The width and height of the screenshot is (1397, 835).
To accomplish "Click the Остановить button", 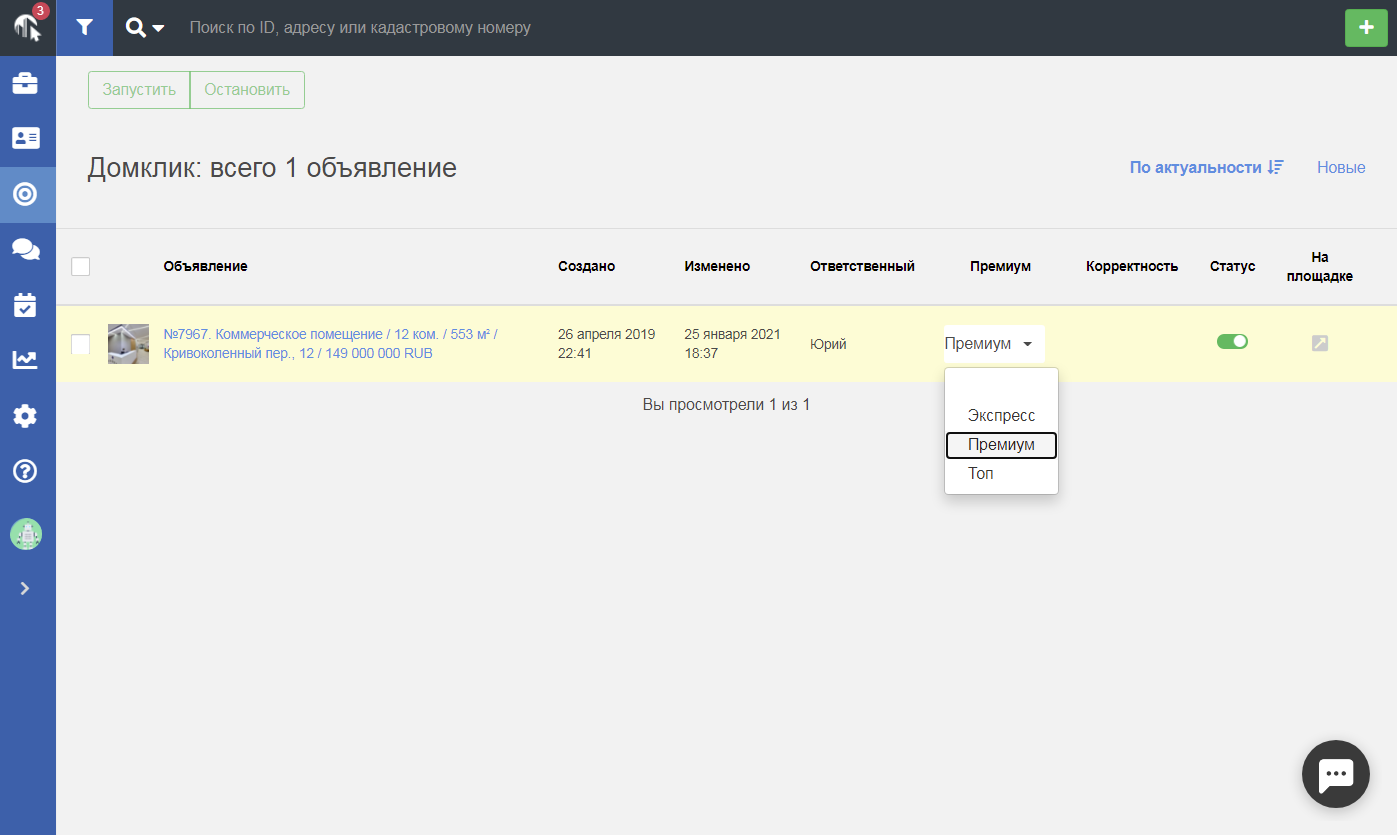I will pos(247,90).
